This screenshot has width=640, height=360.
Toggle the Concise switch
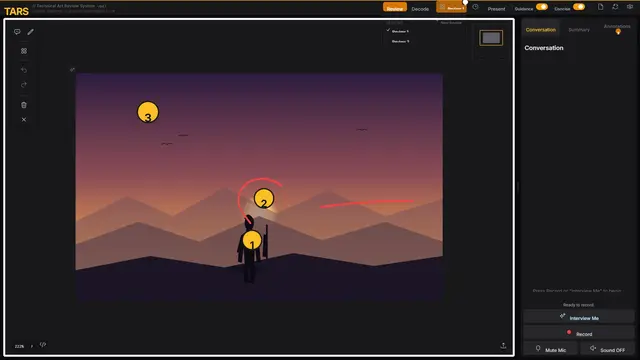(579, 7)
